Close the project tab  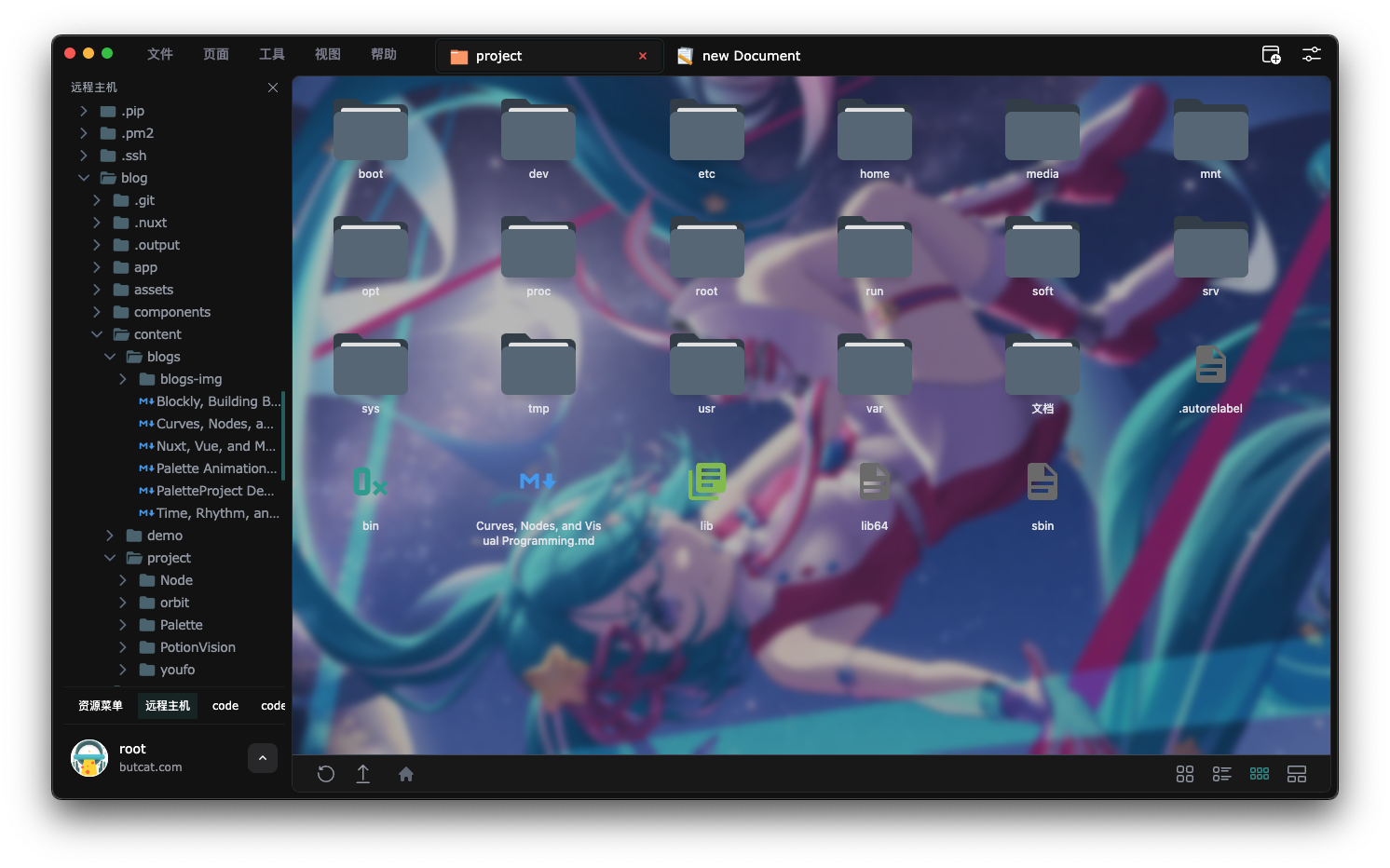(643, 56)
